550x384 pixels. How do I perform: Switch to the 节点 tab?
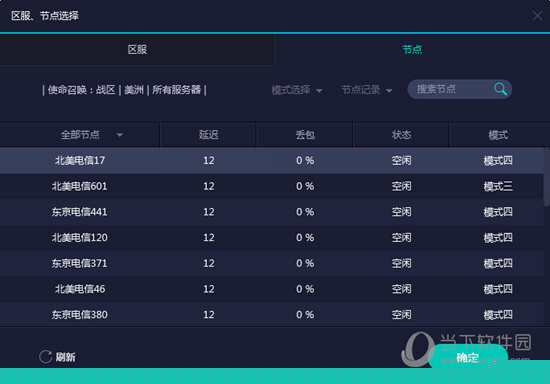click(412, 49)
